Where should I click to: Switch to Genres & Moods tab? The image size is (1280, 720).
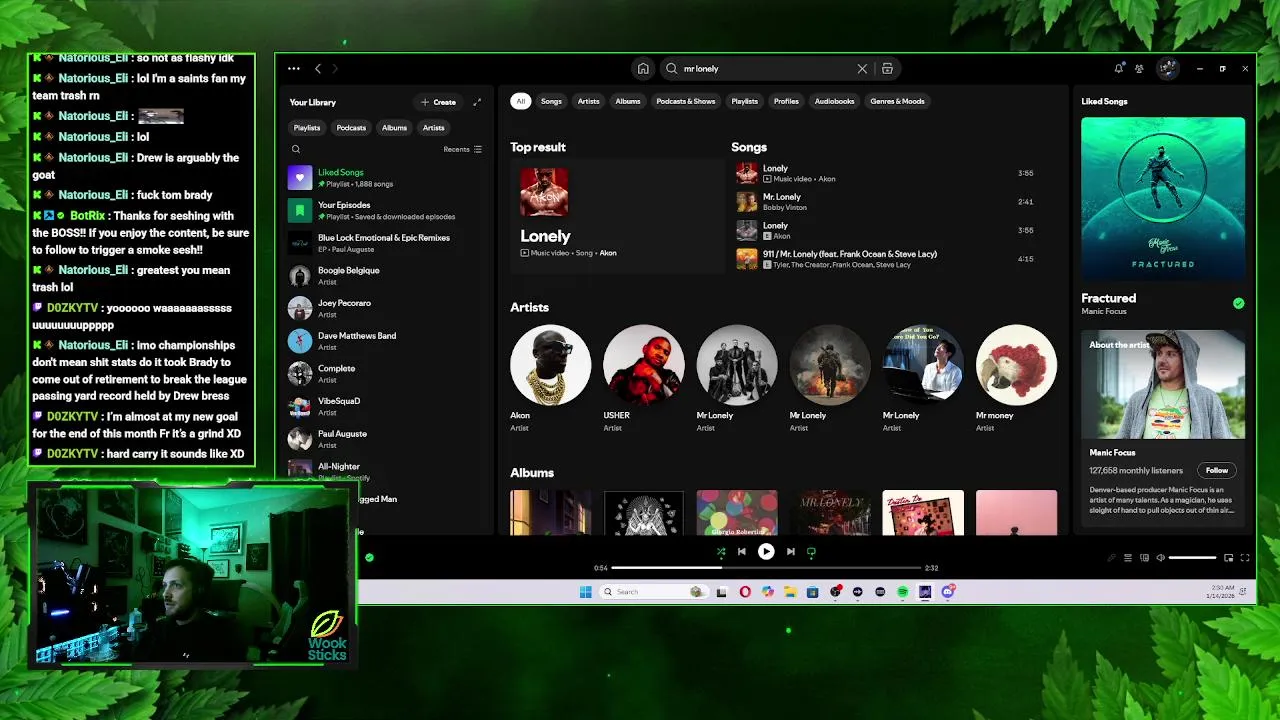coord(897,101)
